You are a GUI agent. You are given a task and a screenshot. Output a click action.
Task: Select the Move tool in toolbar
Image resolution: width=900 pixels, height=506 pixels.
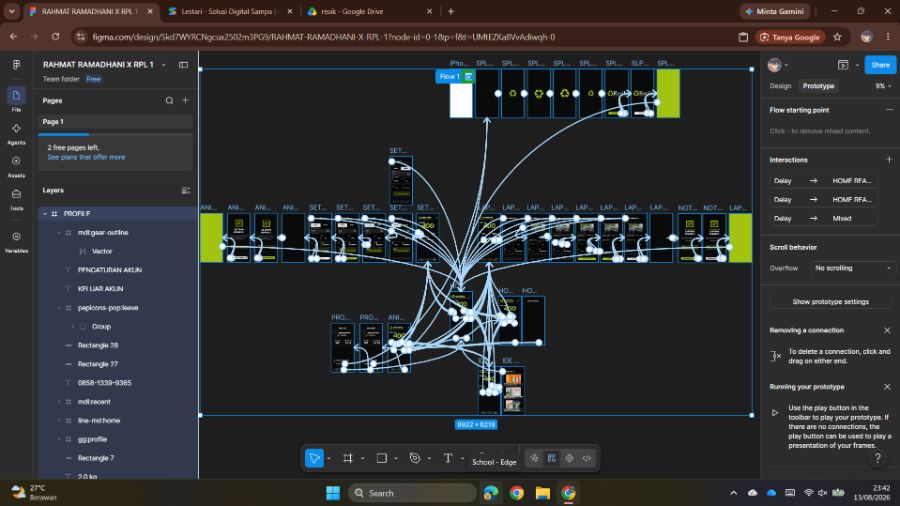314,458
